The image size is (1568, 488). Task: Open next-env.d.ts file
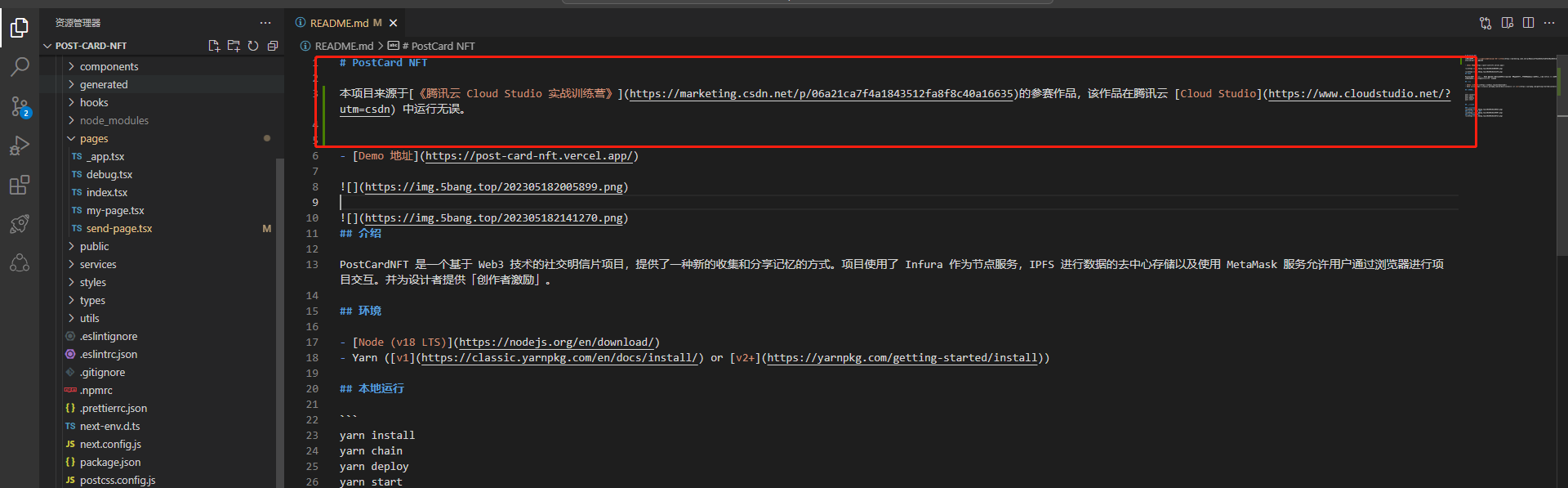point(110,426)
